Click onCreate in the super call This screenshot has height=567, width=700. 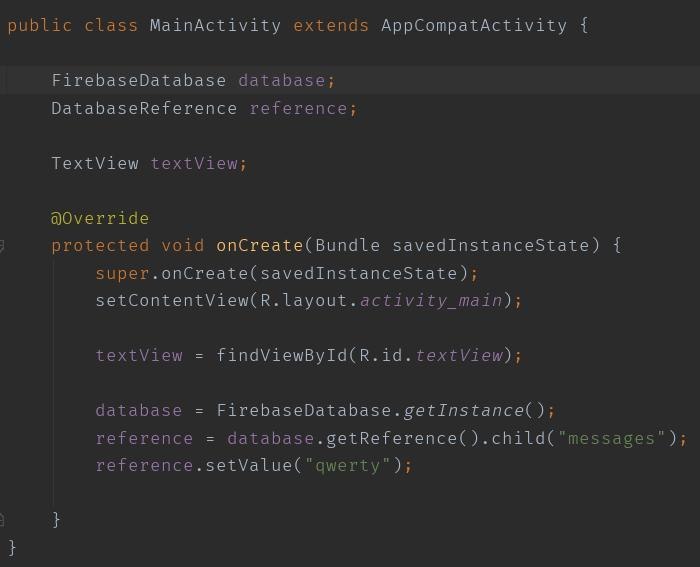[x=204, y=273]
